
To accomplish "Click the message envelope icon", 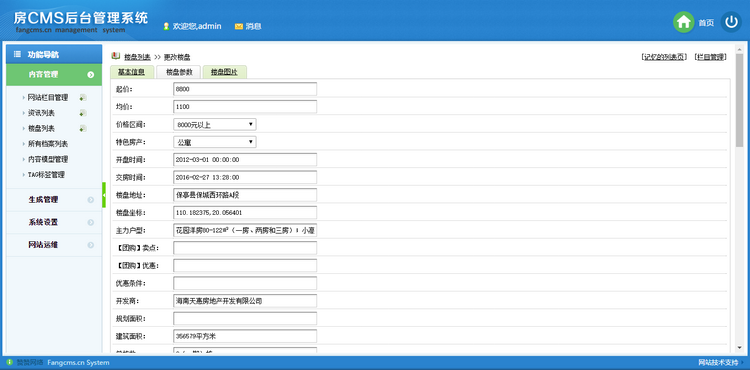I will click(239, 27).
